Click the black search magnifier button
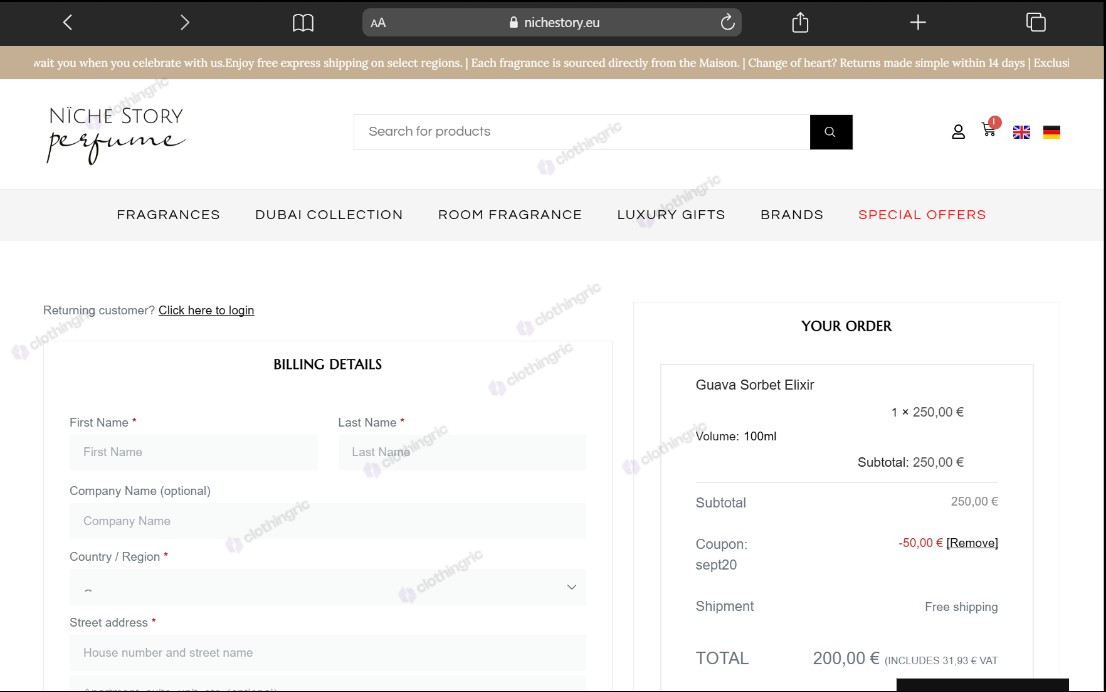 pos(831,132)
